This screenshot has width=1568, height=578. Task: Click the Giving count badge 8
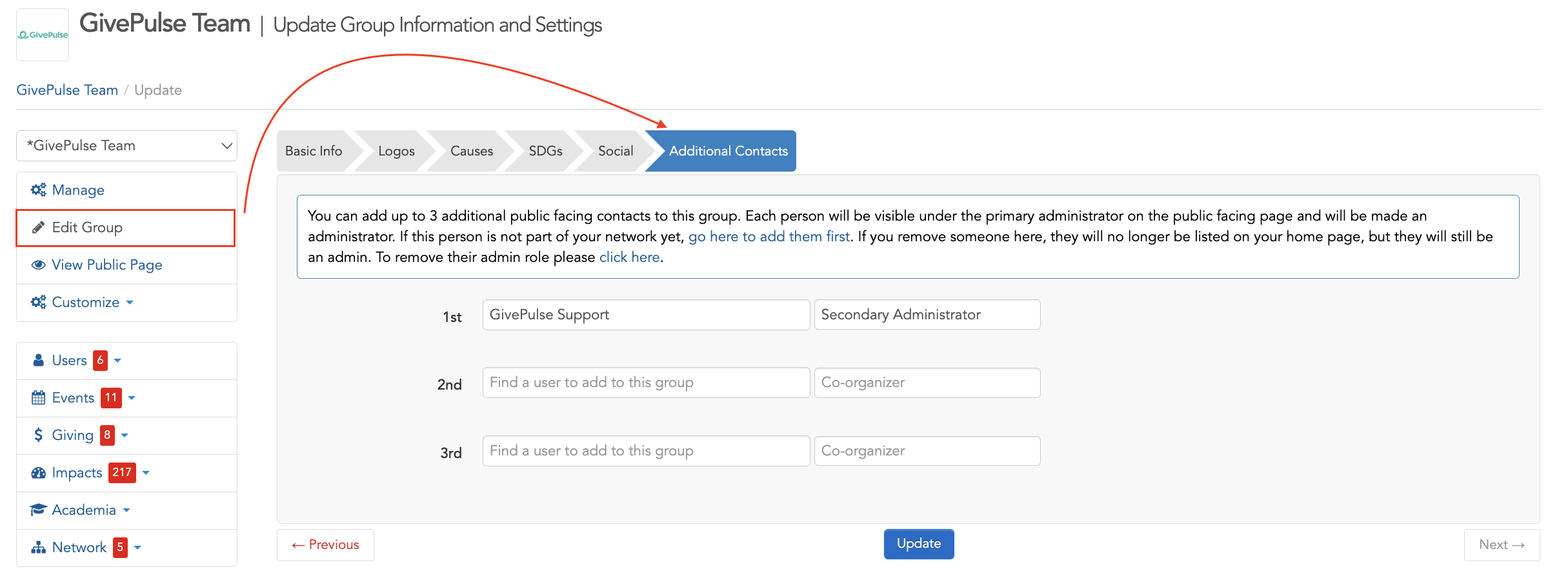107,435
